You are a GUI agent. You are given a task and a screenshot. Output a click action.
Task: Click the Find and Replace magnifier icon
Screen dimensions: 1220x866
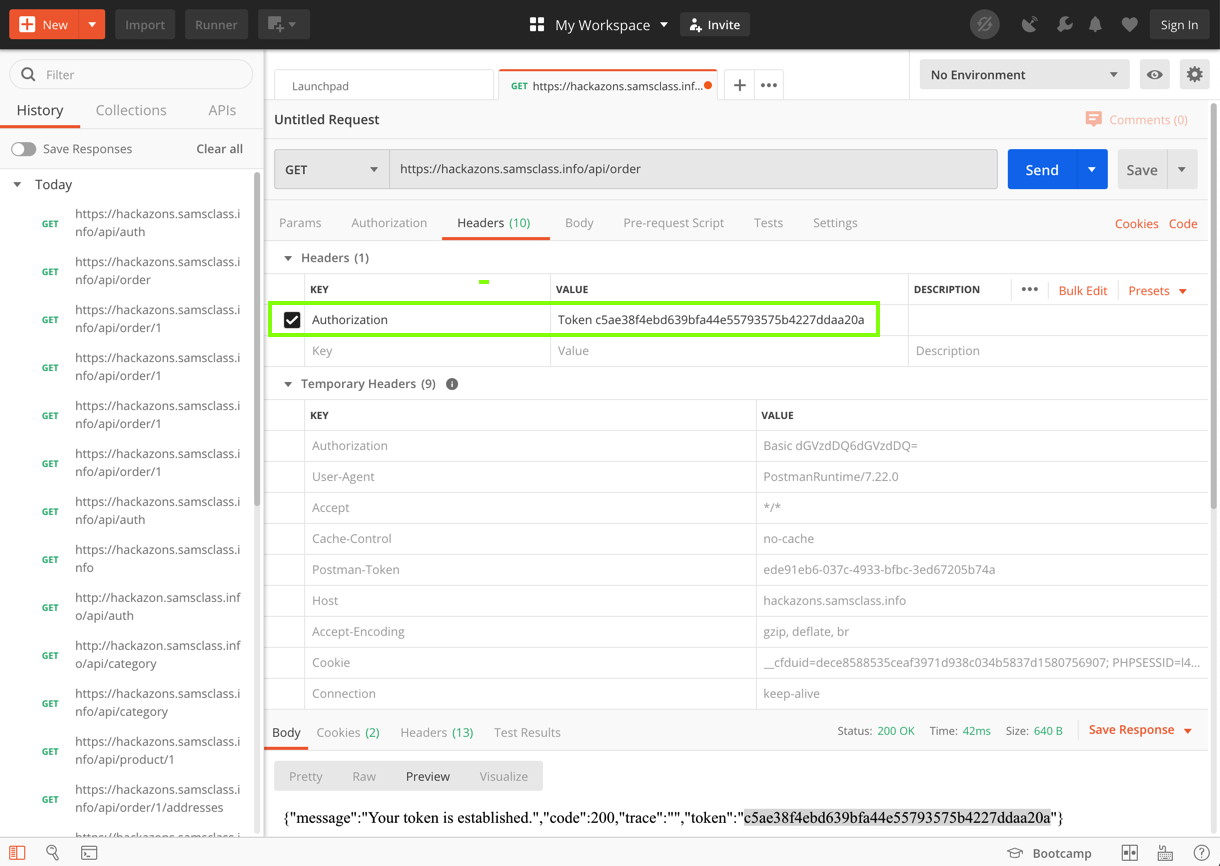pyautogui.click(x=53, y=853)
